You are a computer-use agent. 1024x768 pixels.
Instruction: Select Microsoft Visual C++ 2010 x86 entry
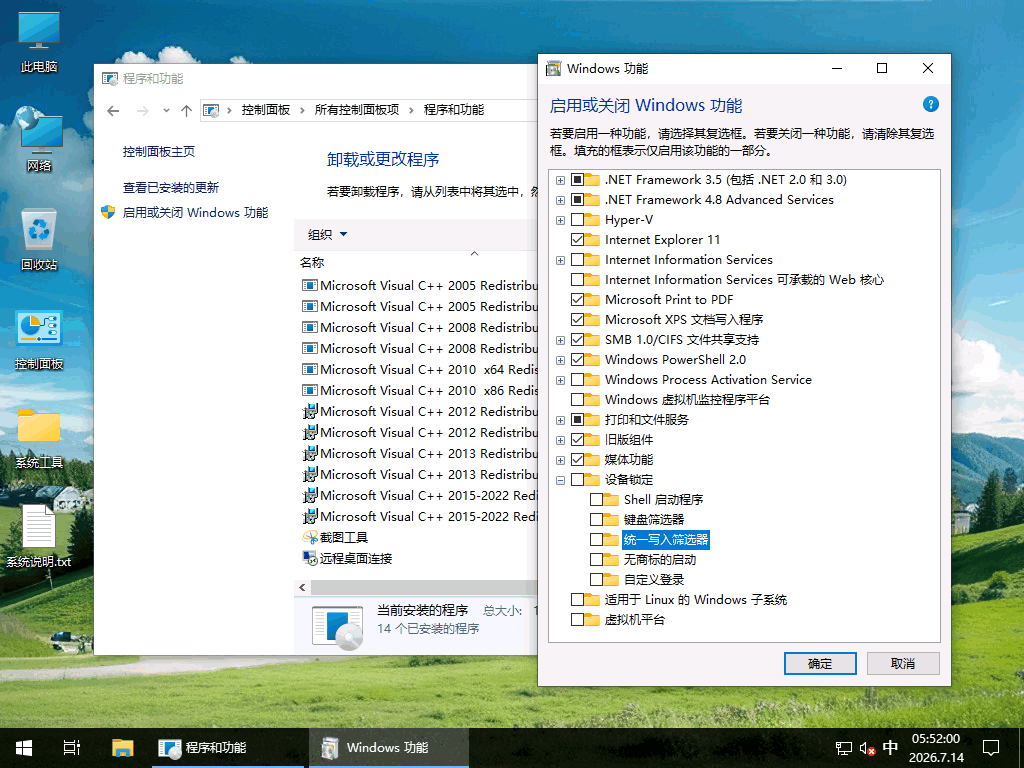coord(419,391)
